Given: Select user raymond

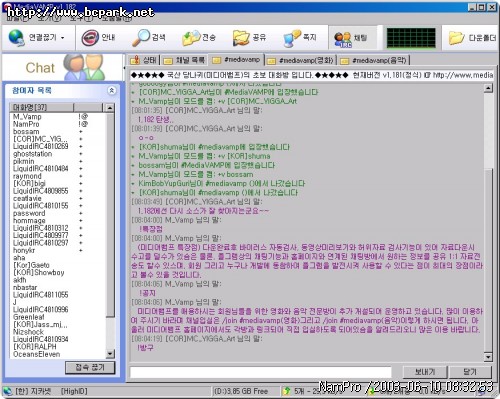Looking at the screenshot, I should 27,176.
